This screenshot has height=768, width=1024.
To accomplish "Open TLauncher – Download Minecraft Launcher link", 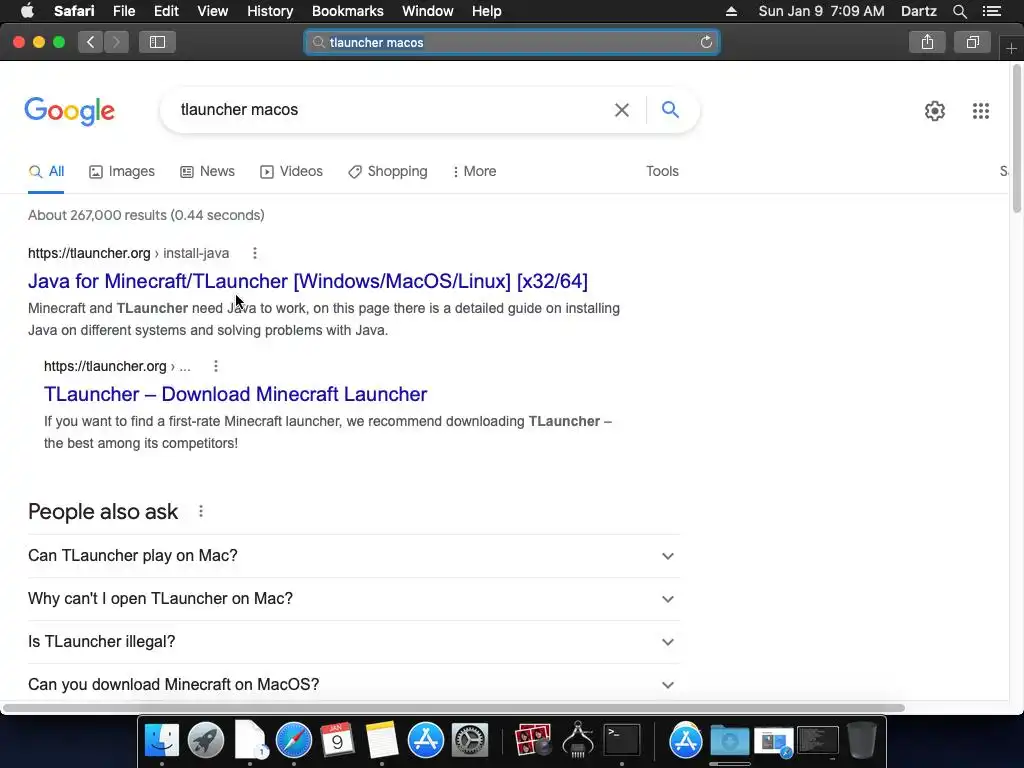I will click(235, 394).
